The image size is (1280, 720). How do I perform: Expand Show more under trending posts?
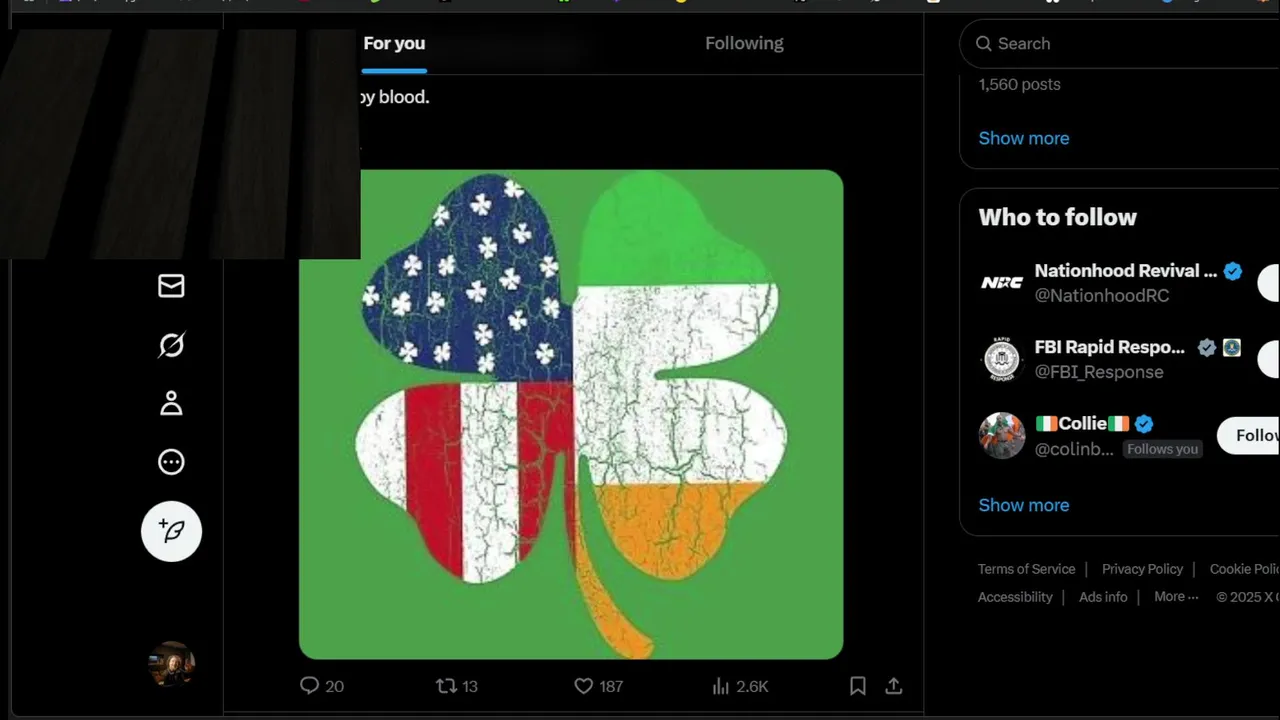coord(1023,138)
